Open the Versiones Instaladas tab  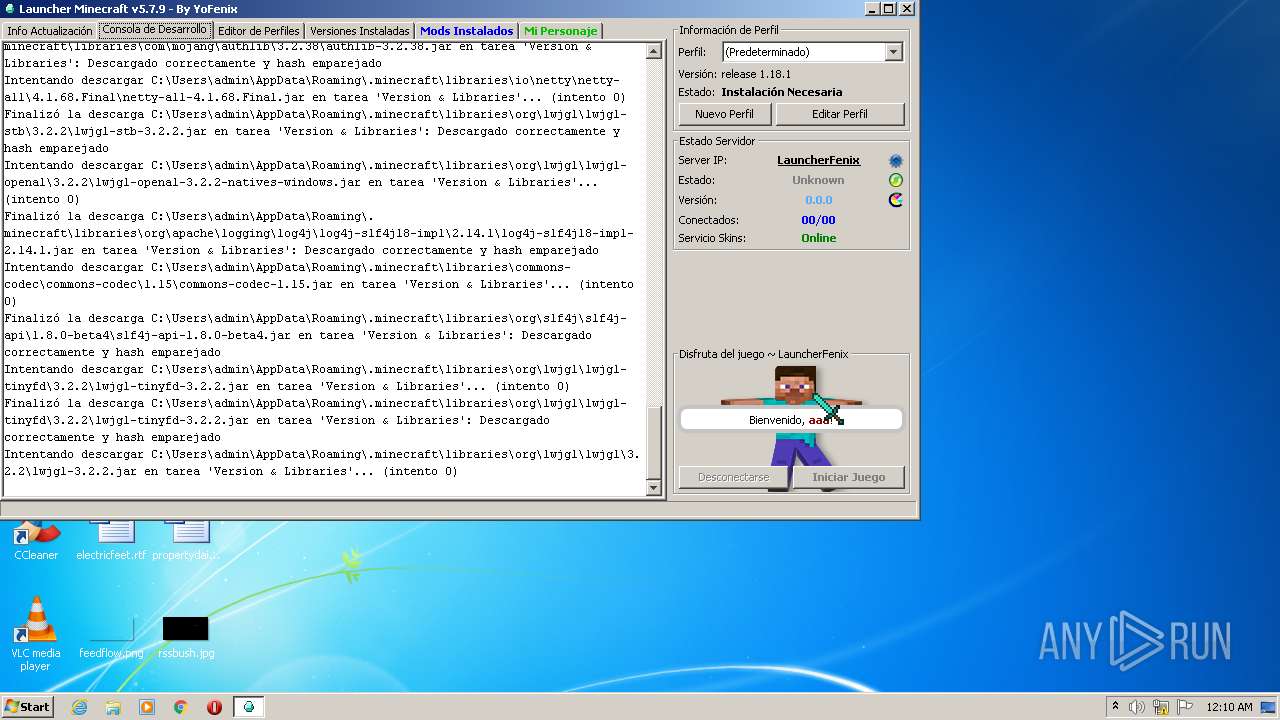click(360, 31)
